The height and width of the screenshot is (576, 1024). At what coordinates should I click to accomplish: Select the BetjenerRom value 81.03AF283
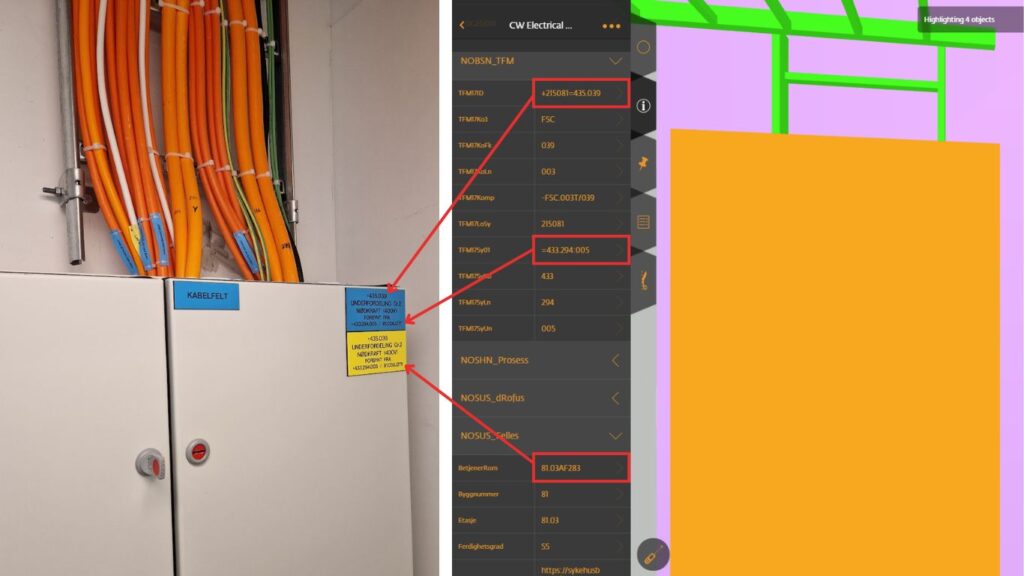click(562, 466)
